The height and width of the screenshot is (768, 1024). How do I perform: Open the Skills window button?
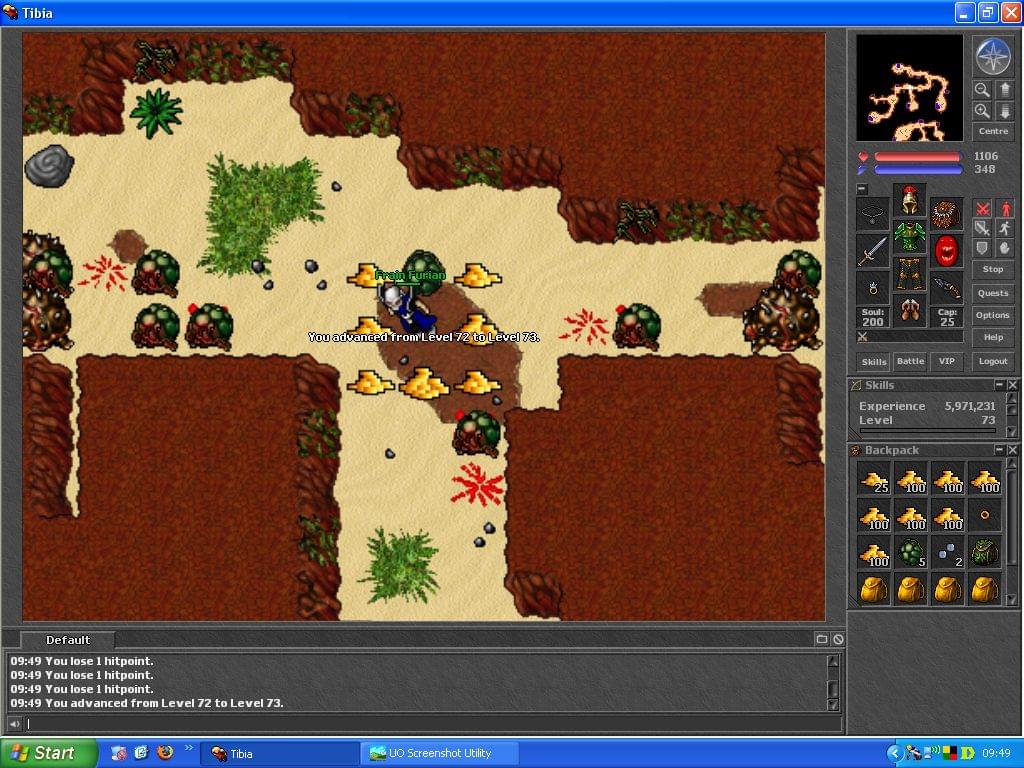pyautogui.click(x=874, y=361)
